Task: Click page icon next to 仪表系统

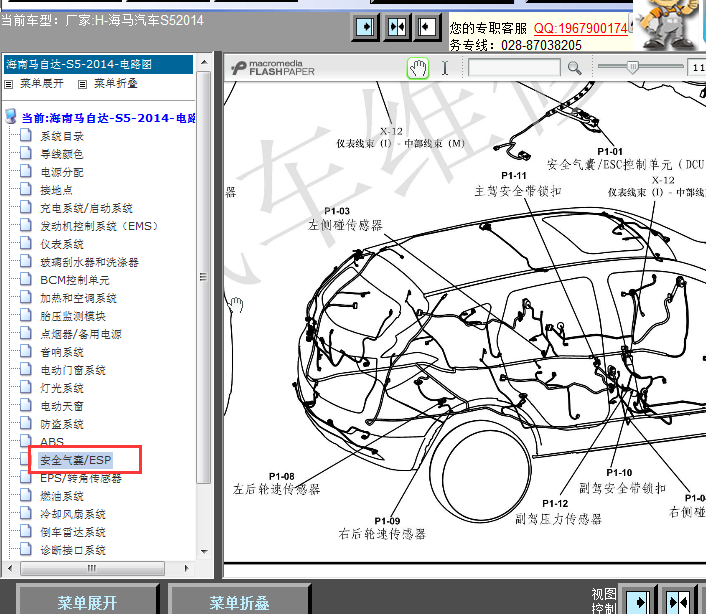Action: click(26, 243)
